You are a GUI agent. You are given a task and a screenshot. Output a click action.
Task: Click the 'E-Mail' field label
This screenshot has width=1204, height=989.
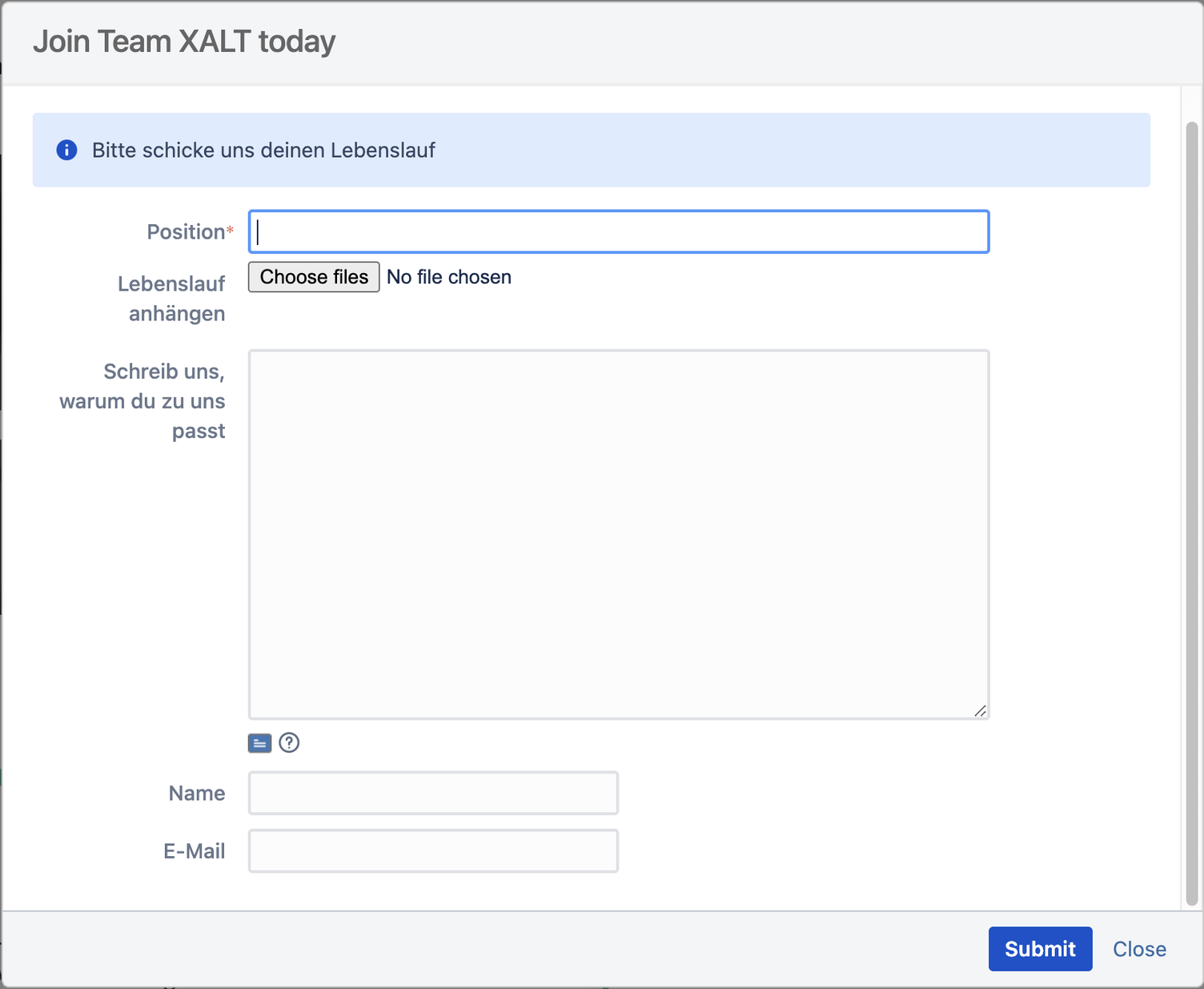(195, 850)
